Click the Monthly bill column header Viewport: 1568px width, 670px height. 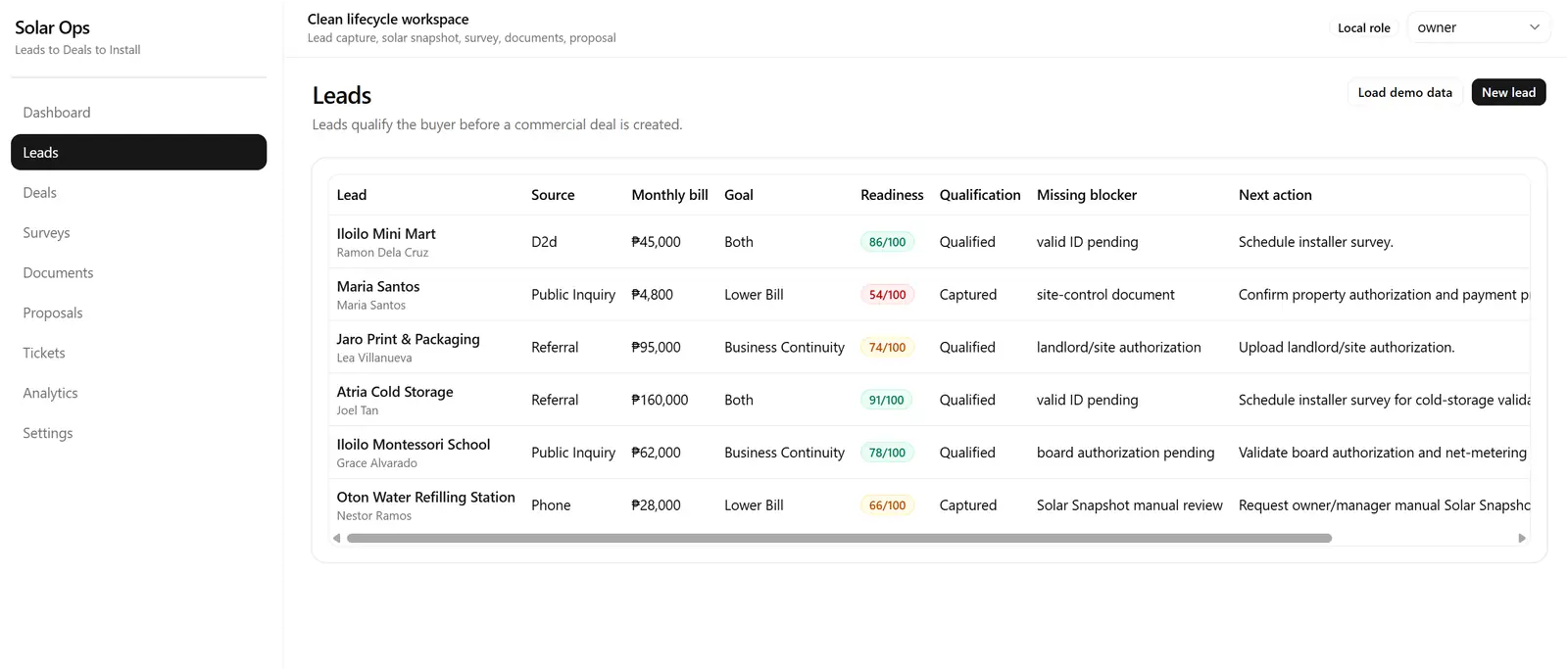point(669,195)
